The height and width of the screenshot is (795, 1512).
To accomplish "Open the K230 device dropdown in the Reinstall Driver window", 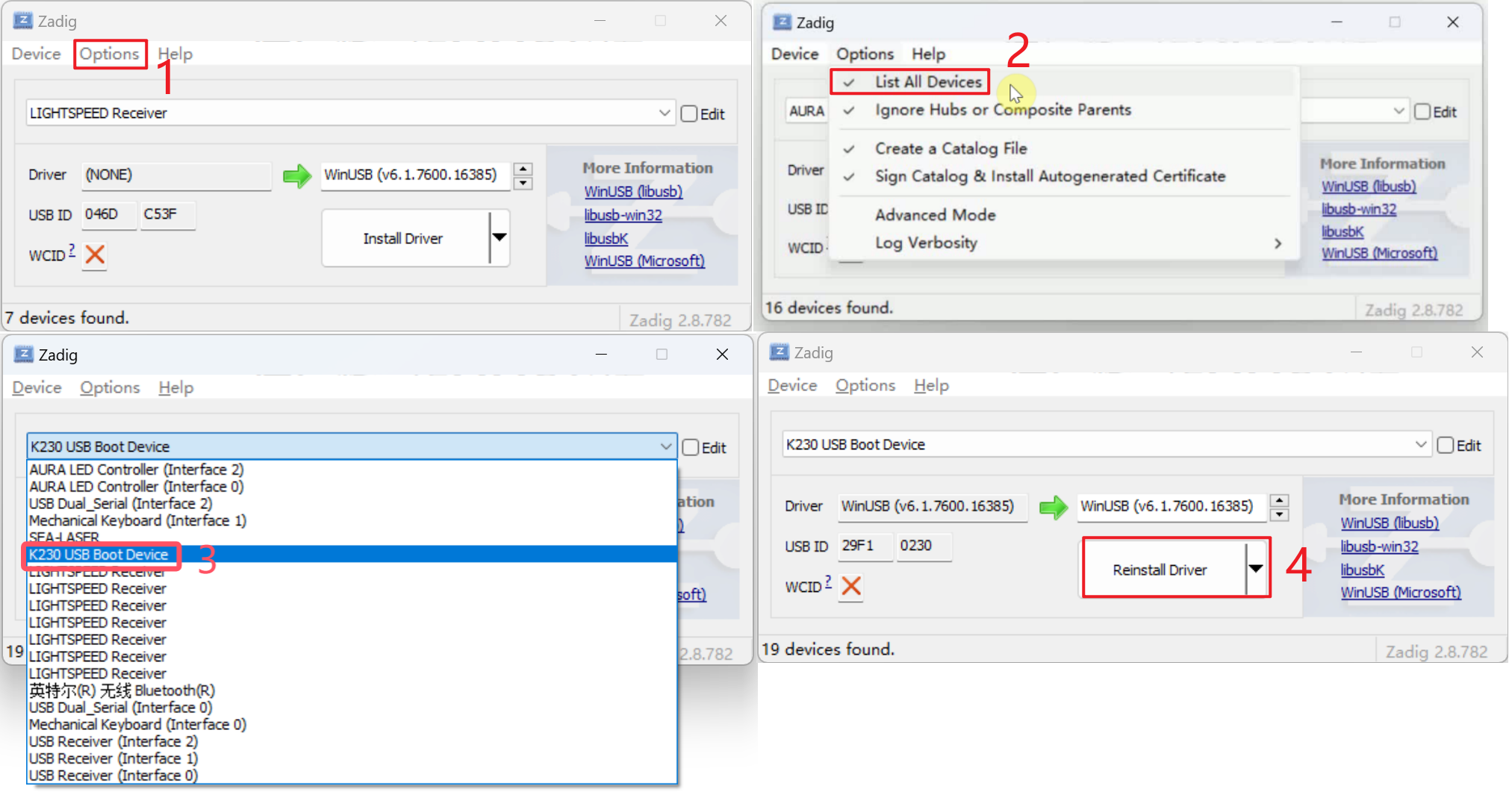I will pos(1420,445).
